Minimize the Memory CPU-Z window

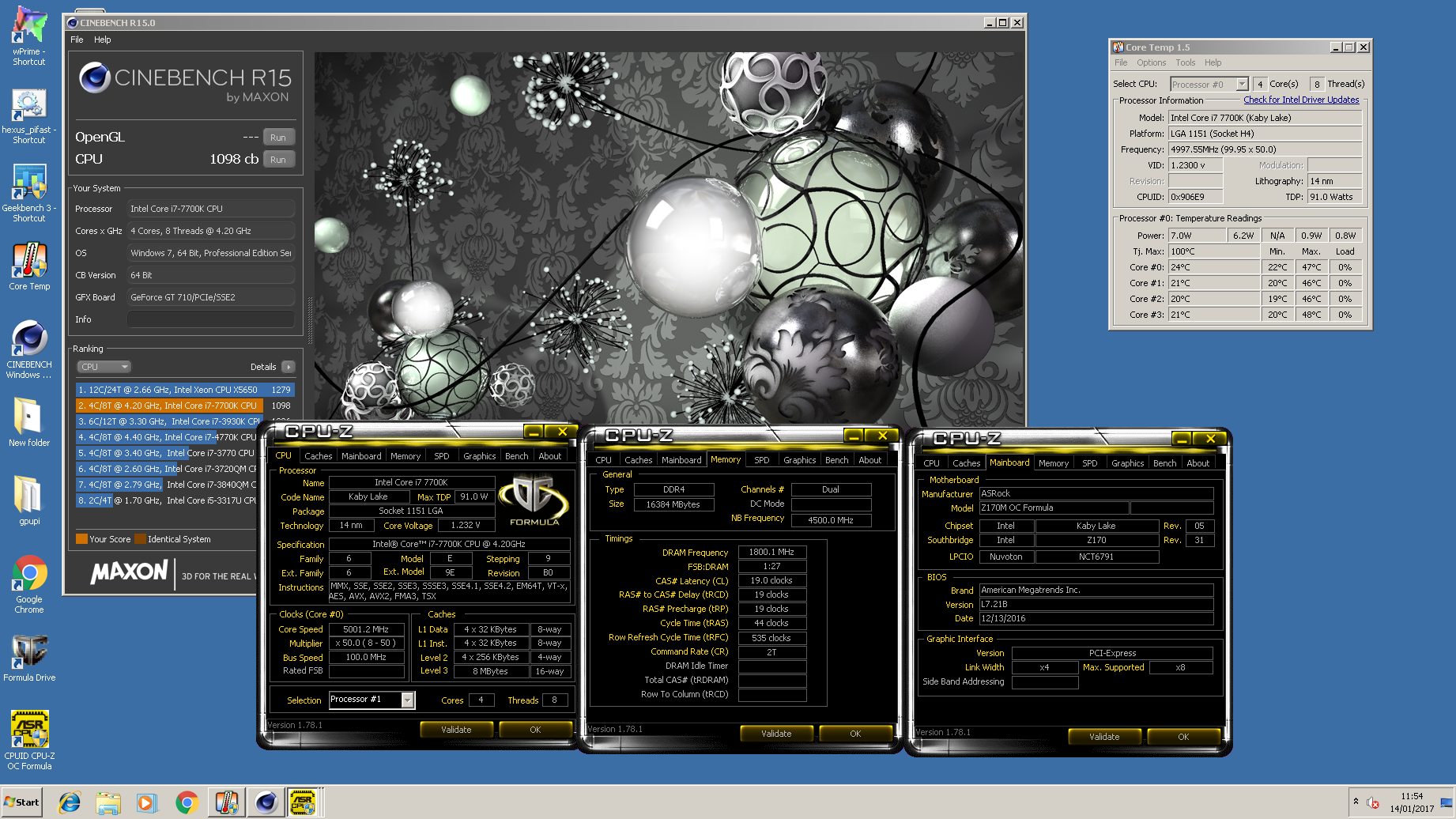click(854, 436)
